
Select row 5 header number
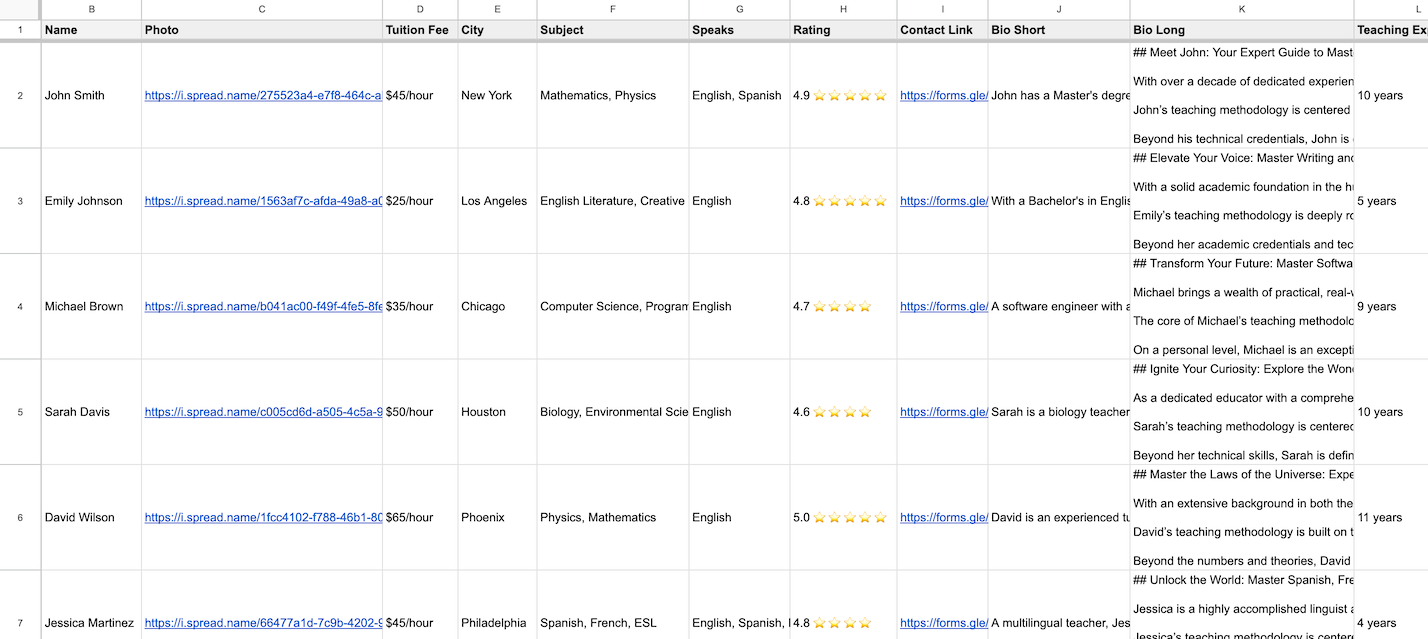[x=20, y=412]
